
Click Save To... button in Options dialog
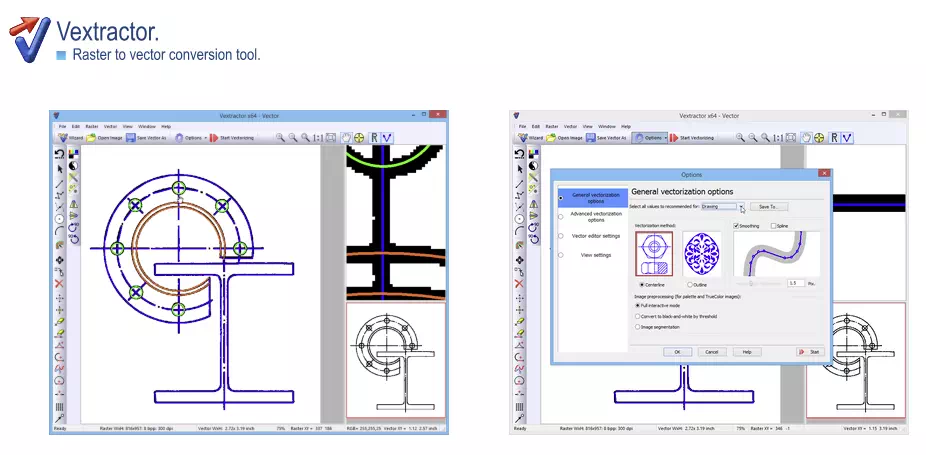(x=769, y=207)
